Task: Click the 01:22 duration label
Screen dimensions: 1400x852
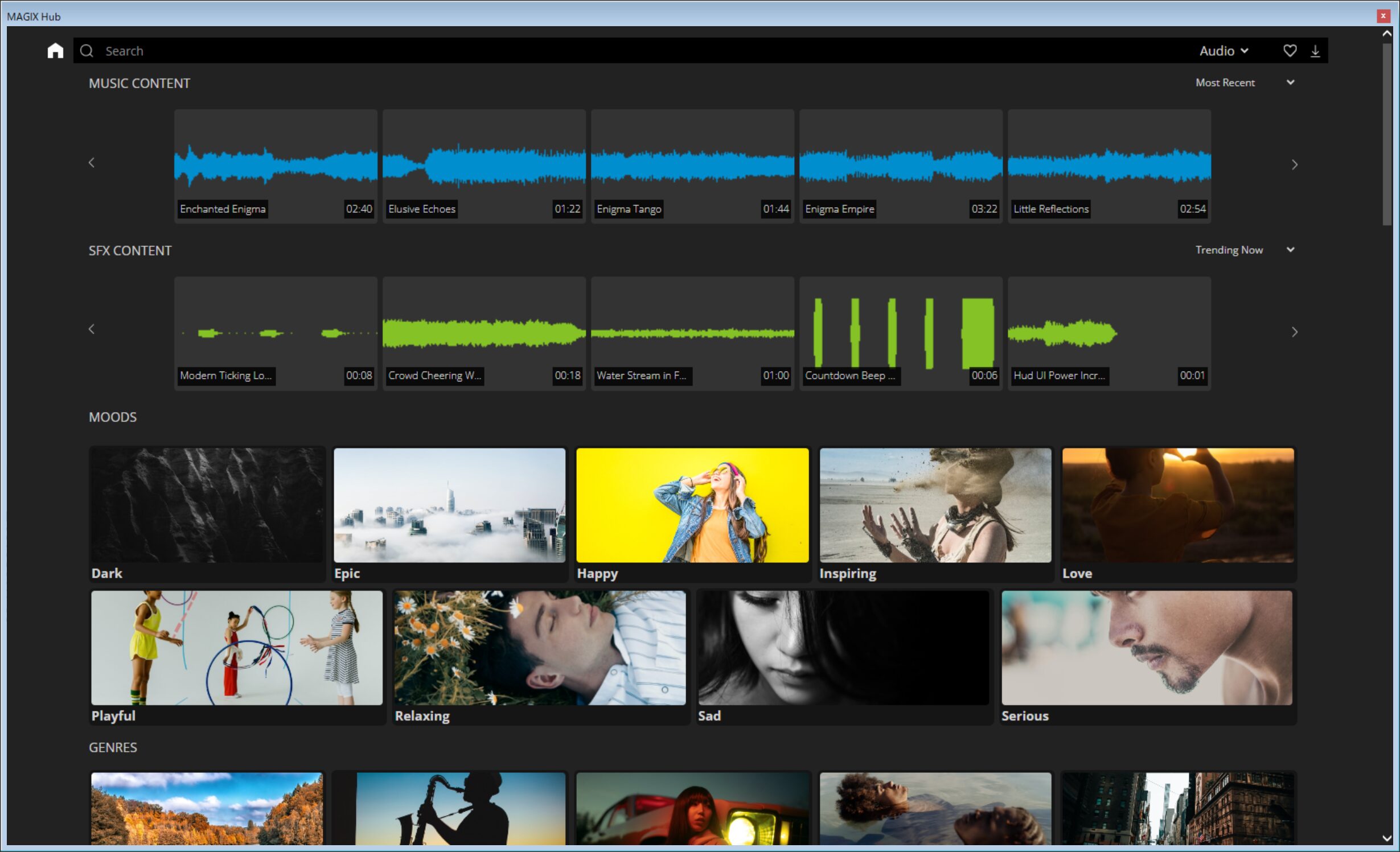Action: (568, 209)
